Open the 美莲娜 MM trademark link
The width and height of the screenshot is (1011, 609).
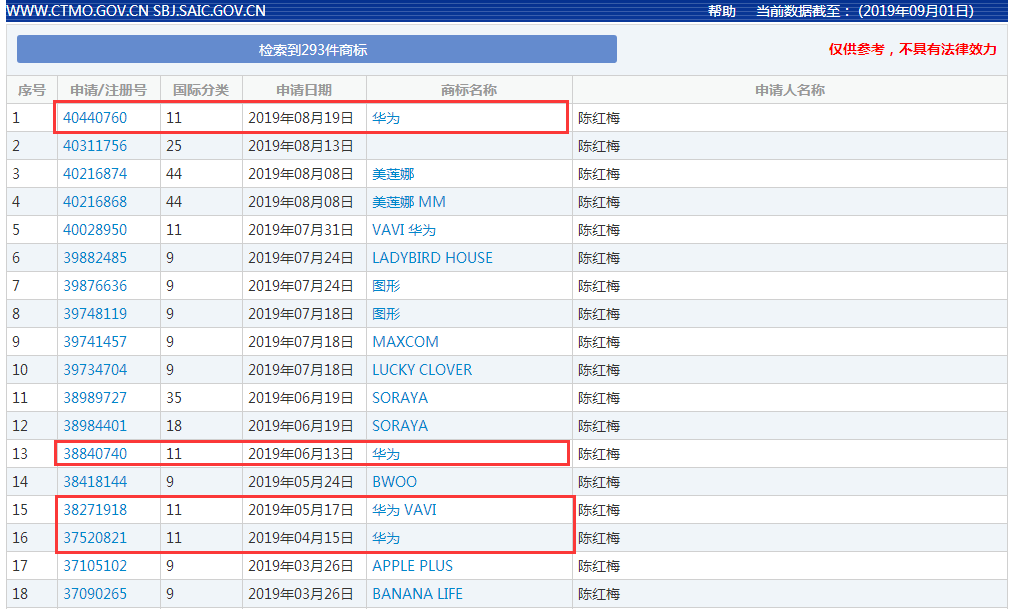tap(409, 202)
